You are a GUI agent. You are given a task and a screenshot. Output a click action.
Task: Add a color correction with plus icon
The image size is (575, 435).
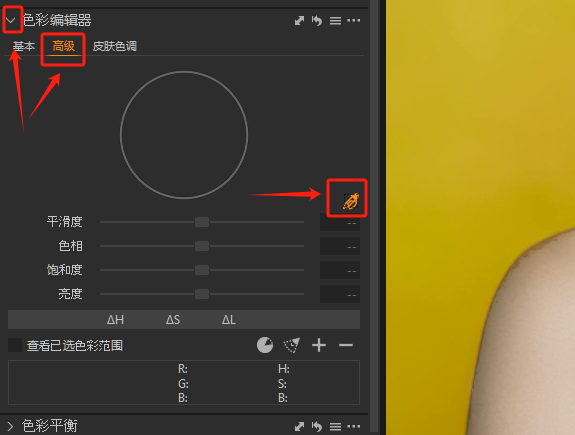pyautogui.click(x=319, y=345)
